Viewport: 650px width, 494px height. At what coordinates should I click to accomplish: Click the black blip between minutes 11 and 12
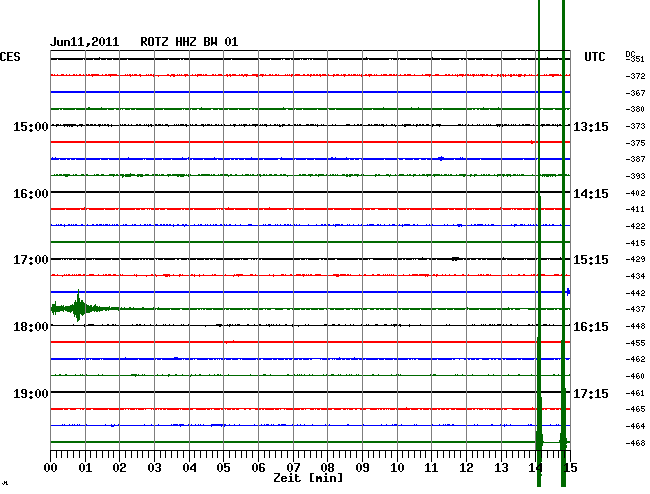coord(455,259)
